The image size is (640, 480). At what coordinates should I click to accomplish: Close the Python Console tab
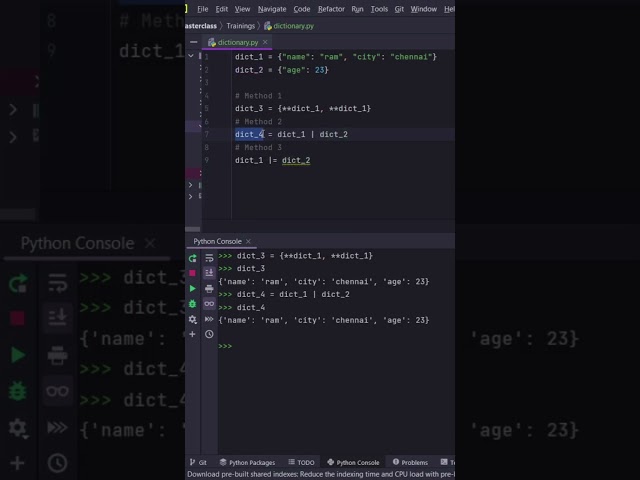(x=248, y=241)
